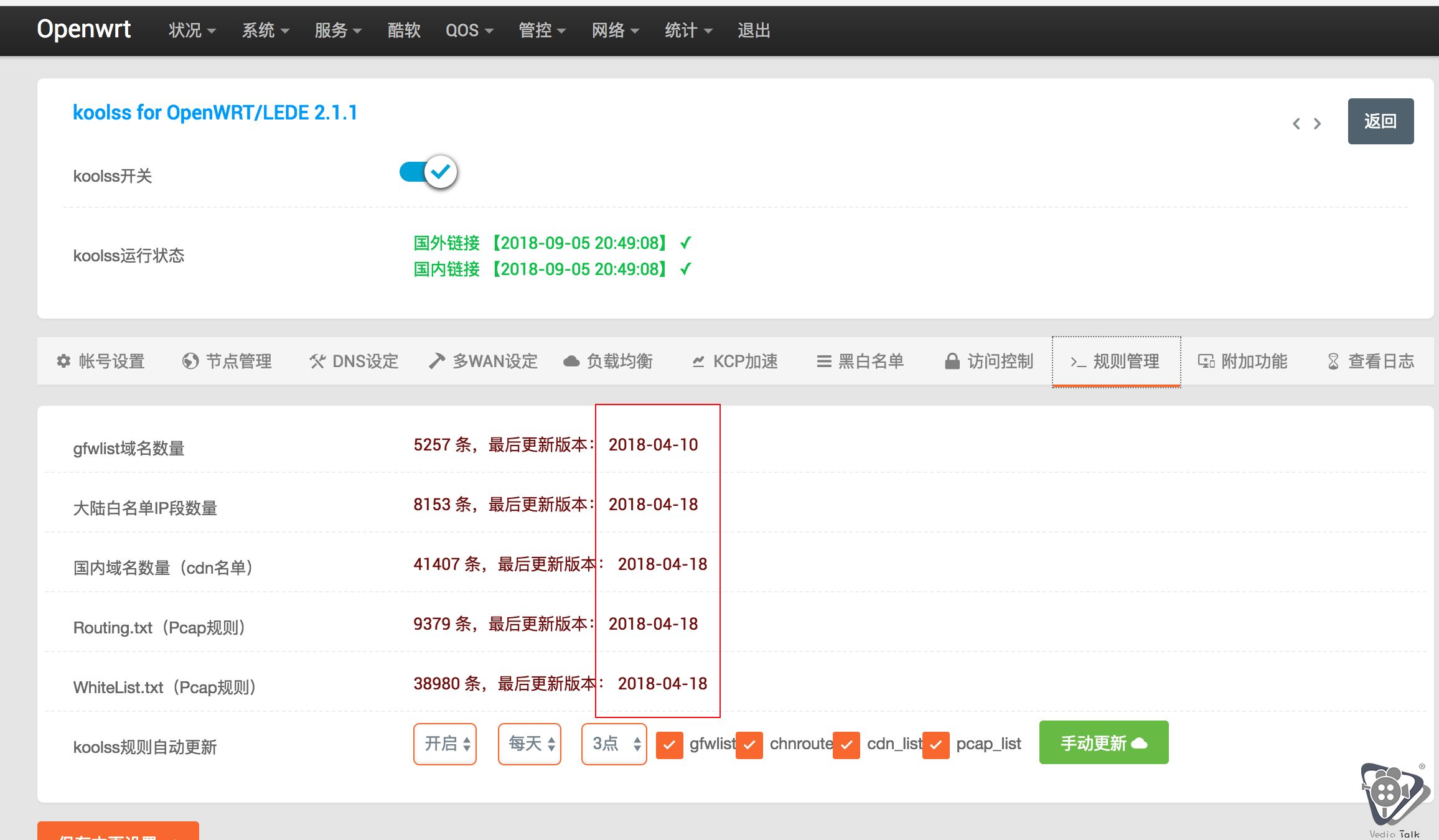The width and height of the screenshot is (1439, 840).
Task: Click the Vedio Talk logo
Action: [1394, 800]
